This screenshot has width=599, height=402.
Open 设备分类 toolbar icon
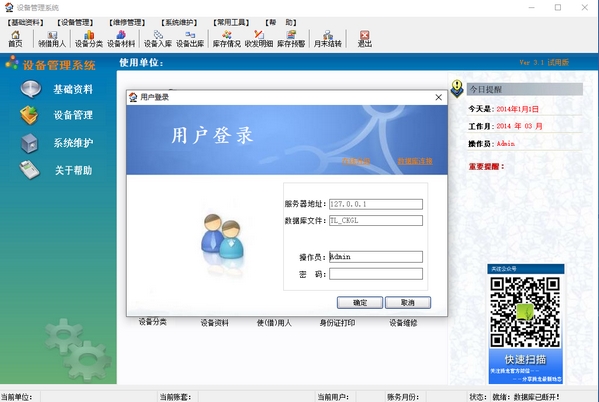coord(89,39)
